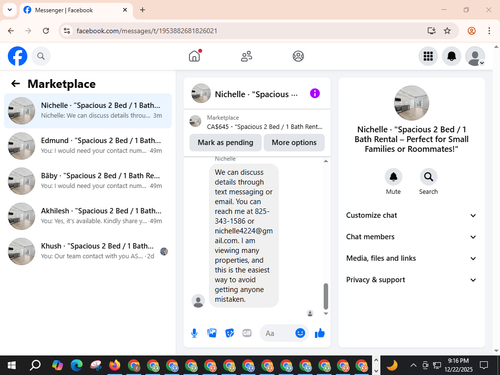Screen dimensions: 500x375
Task: Open the Akhilesh conversation
Action: (88, 216)
